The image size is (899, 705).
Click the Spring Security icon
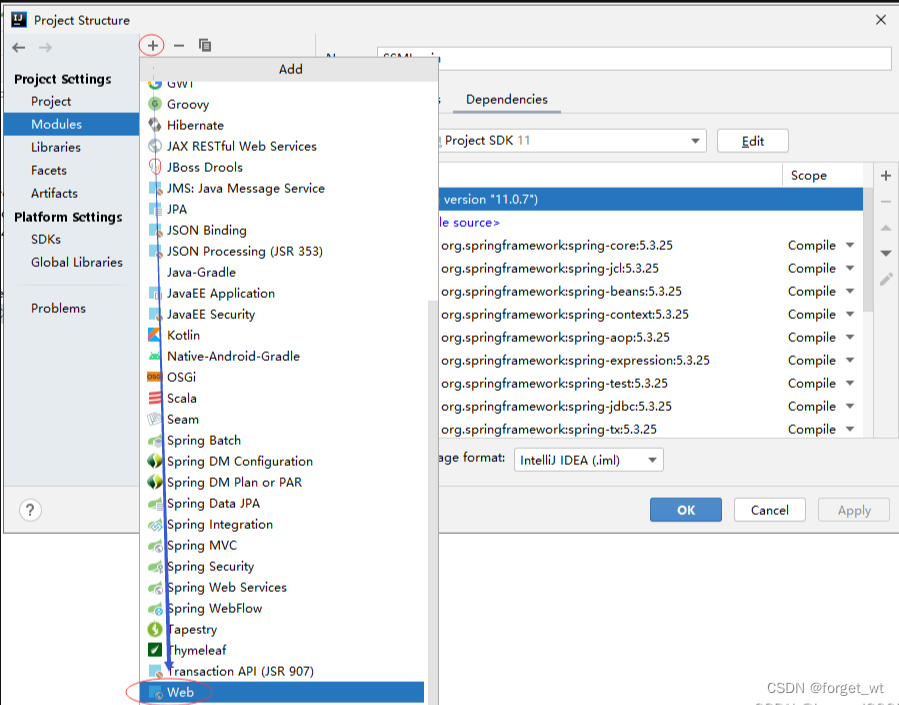155,567
